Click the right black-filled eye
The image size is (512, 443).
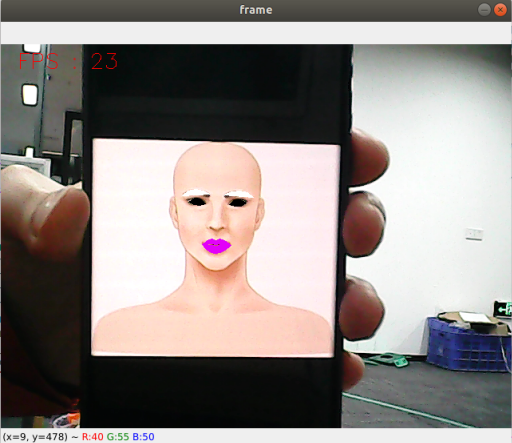pos(238,202)
